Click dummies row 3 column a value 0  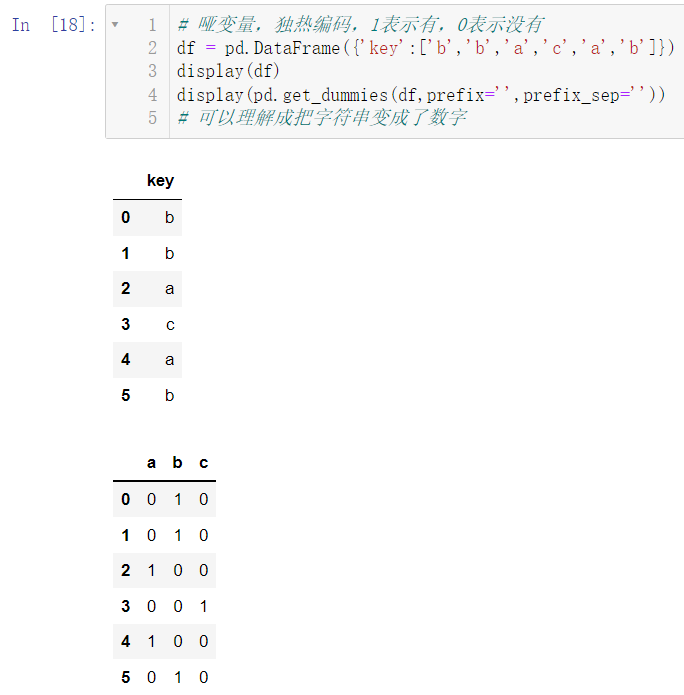click(152, 606)
